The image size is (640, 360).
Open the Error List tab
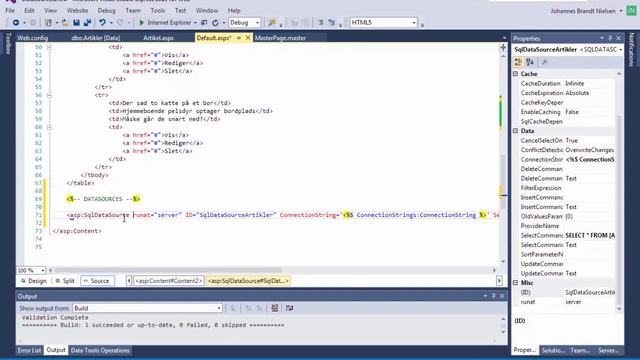(29, 350)
